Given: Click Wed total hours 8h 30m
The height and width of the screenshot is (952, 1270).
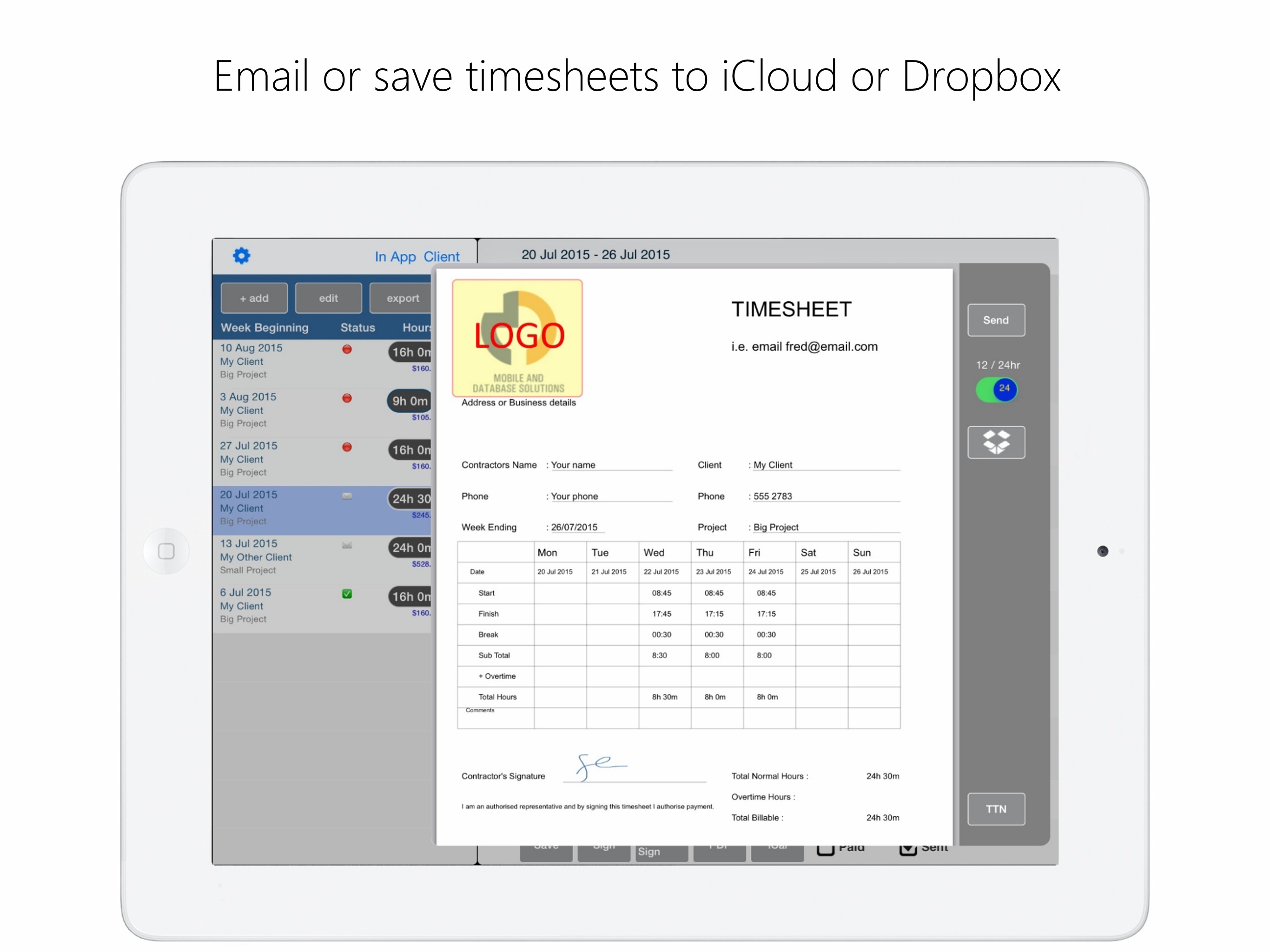Looking at the screenshot, I should [x=664, y=696].
